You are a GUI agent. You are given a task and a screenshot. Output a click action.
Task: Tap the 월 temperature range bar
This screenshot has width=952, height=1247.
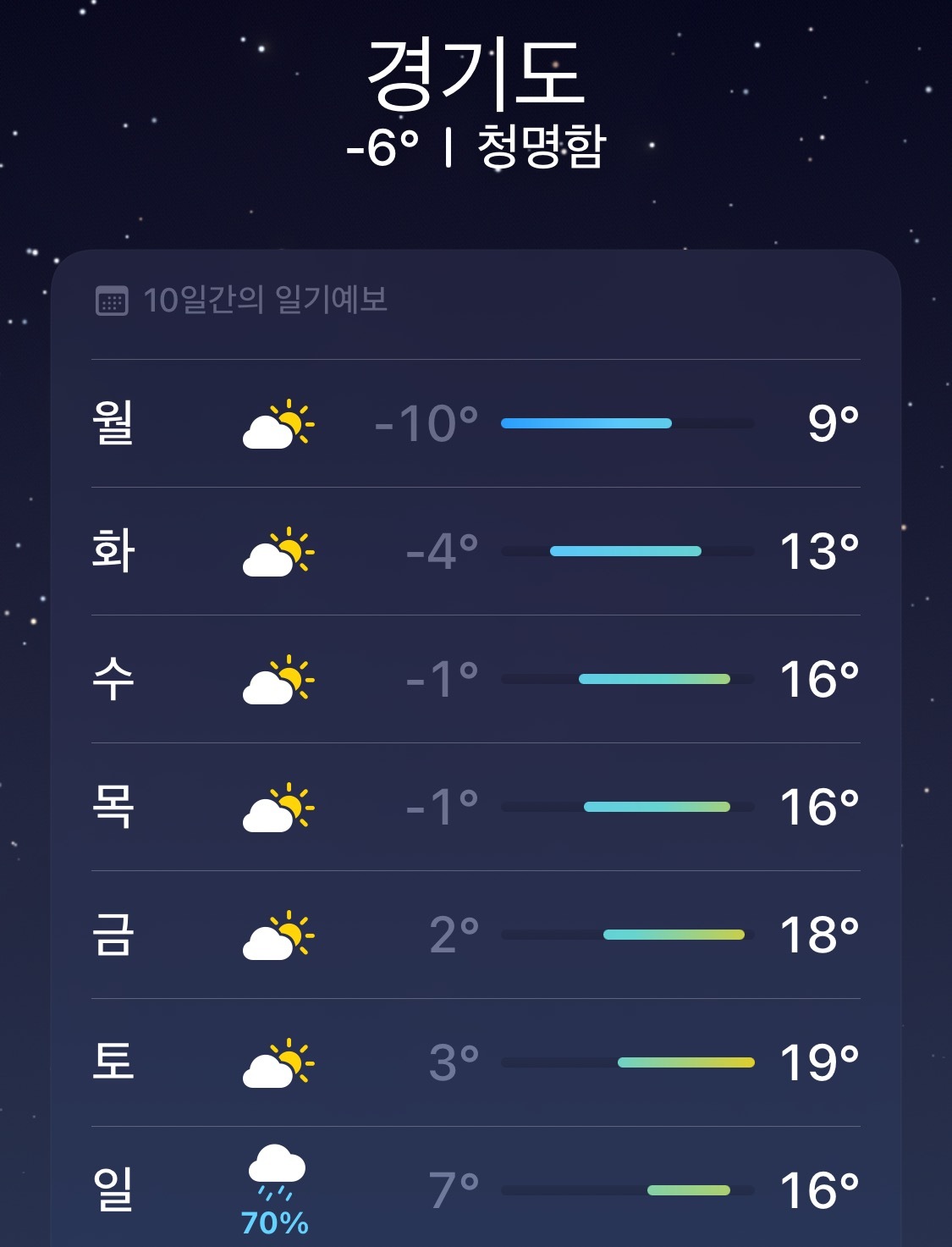627,423
